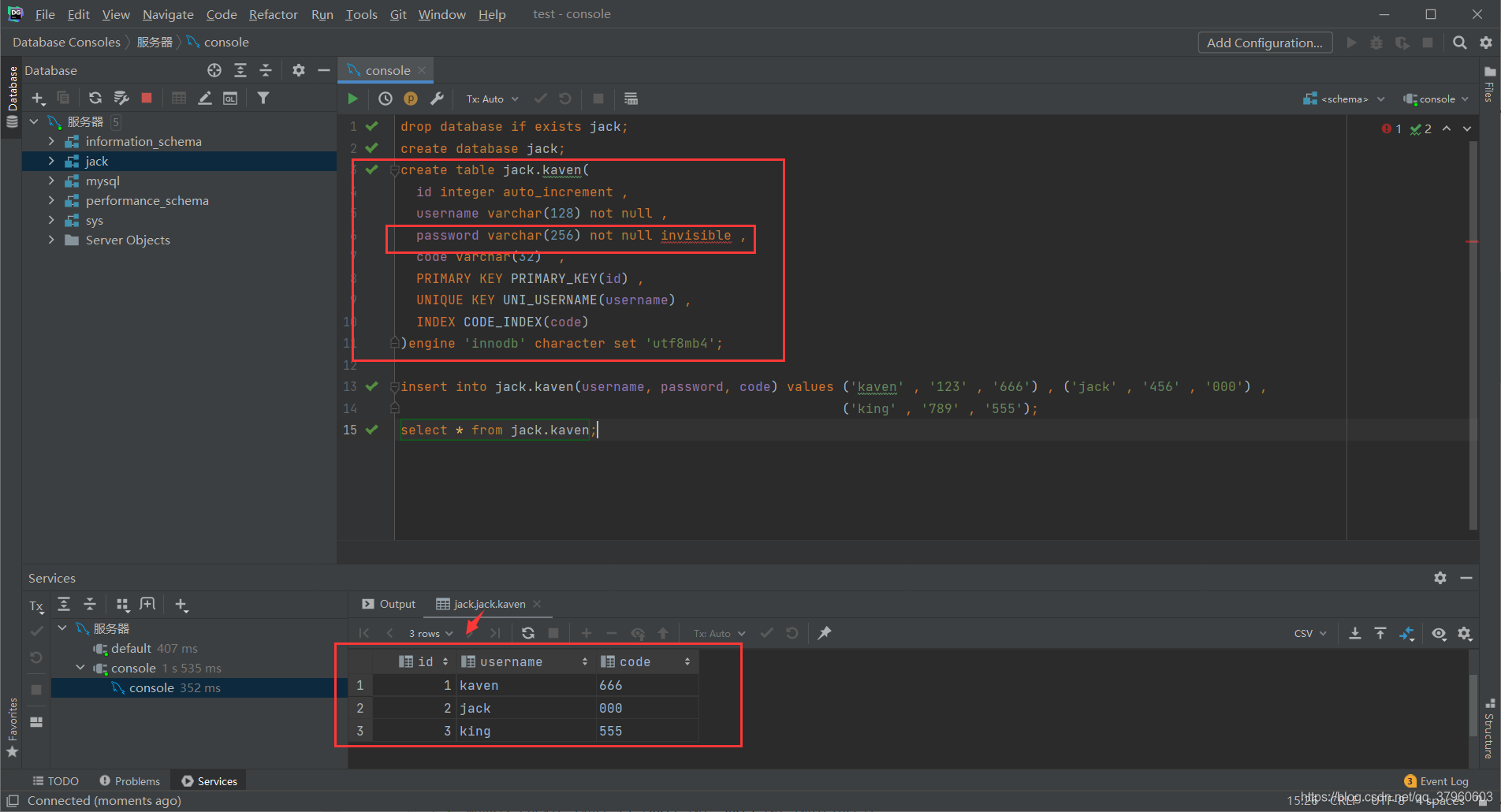The image size is (1501, 812).
Task: Expand the mysql schema node
Action: [x=51, y=181]
